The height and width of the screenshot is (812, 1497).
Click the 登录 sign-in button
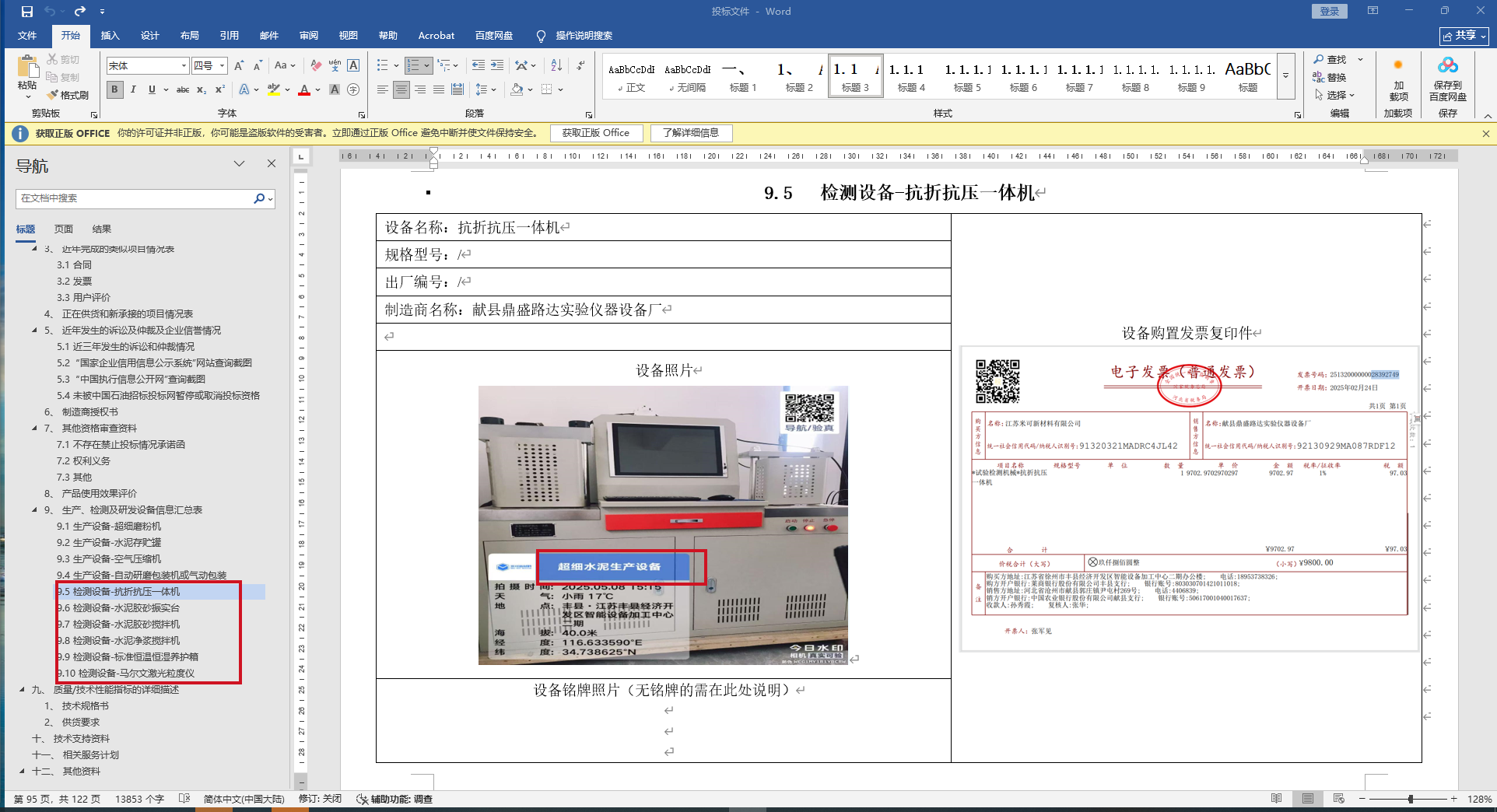coord(1330,11)
